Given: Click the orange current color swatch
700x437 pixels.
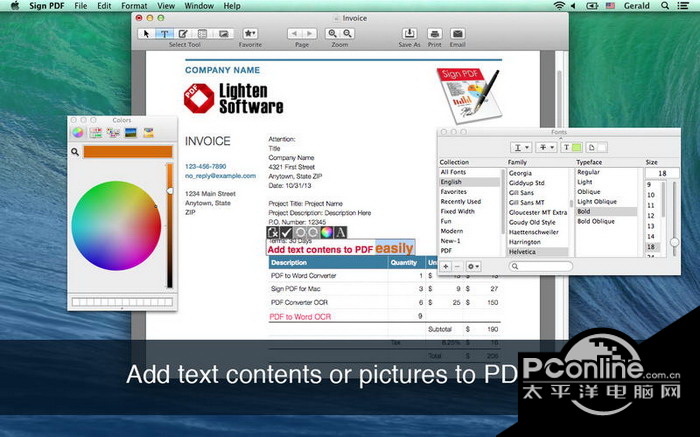Looking at the screenshot, I should 128,152.
